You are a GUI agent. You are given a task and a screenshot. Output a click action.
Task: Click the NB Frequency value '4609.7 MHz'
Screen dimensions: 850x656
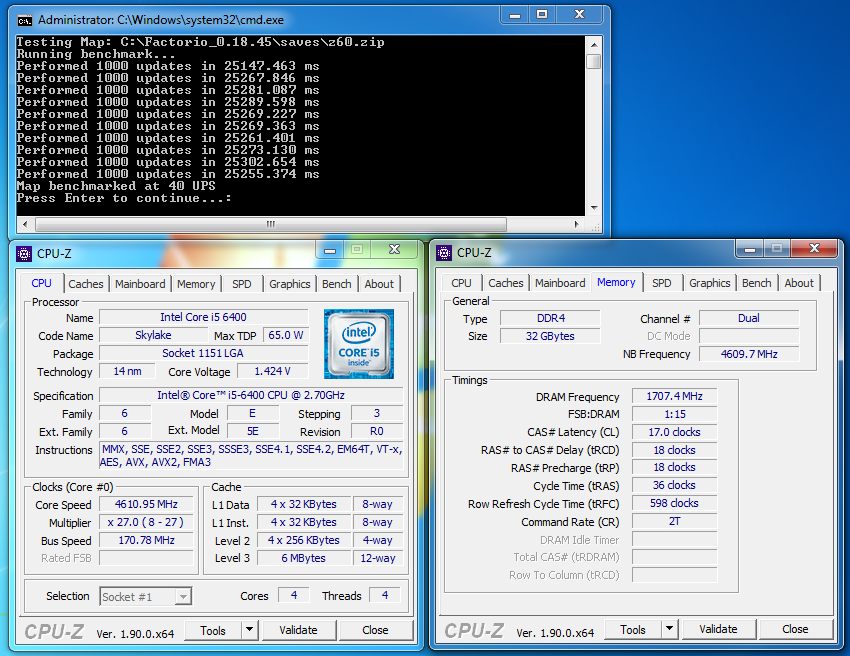(x=749, y=354)
